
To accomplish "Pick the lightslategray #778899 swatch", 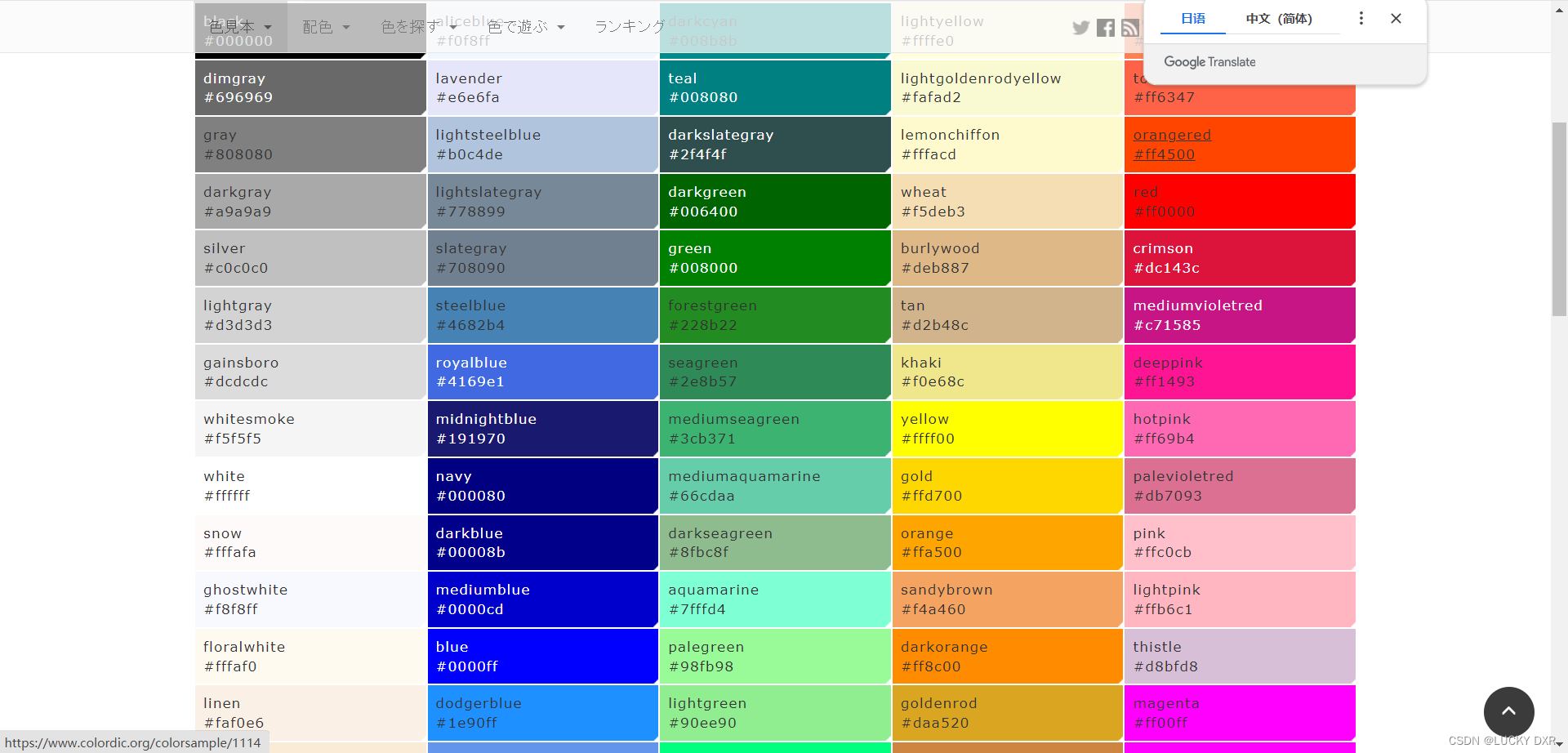I will point(543,201).
